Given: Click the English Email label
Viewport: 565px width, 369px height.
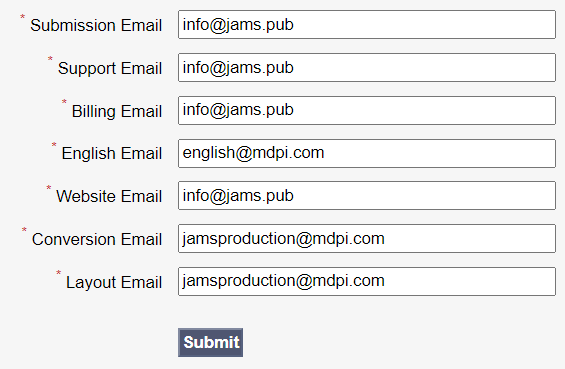Looking at the screenshot, I should point(112,154).
